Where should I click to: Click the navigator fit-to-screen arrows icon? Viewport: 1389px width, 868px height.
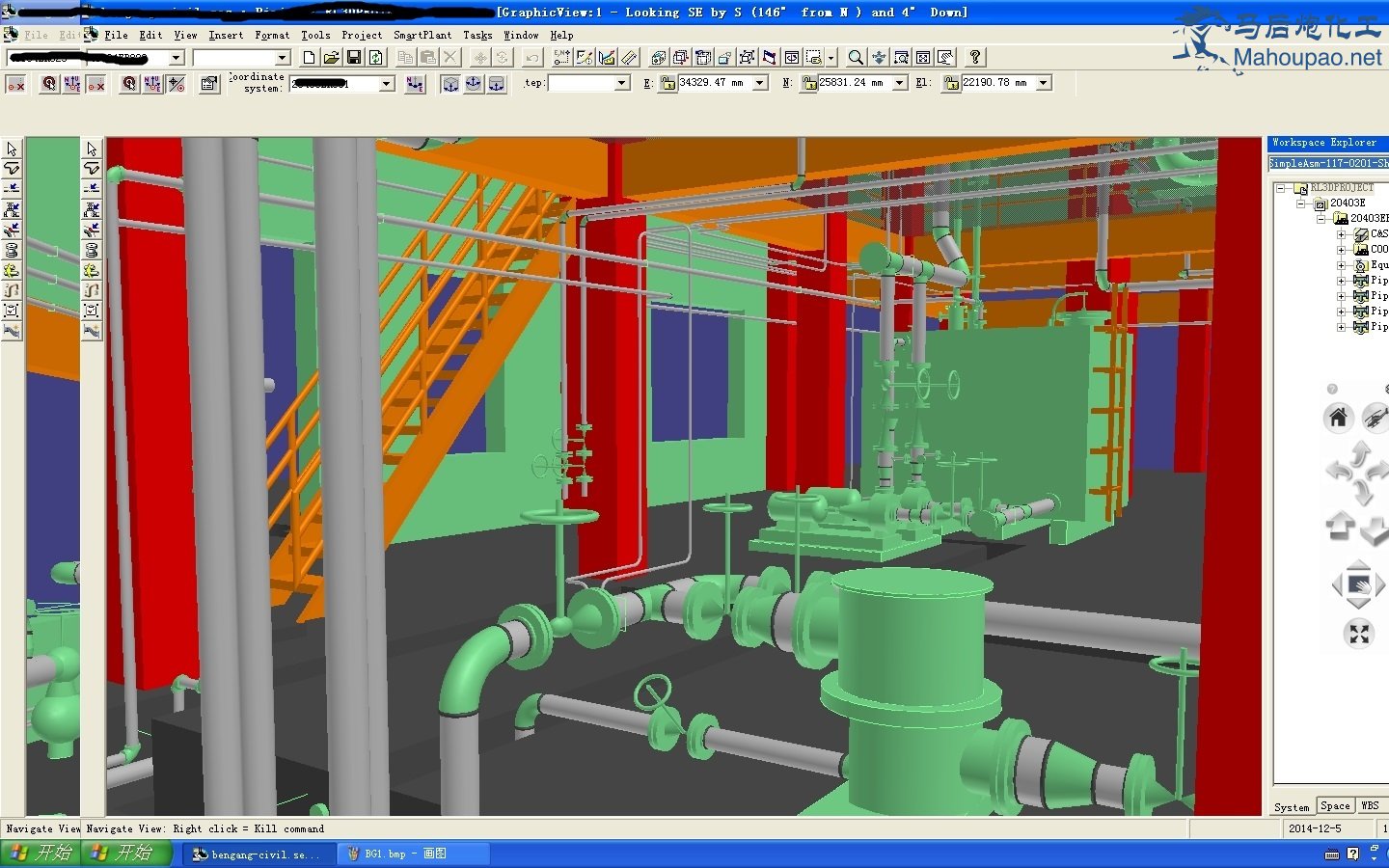1359,634
